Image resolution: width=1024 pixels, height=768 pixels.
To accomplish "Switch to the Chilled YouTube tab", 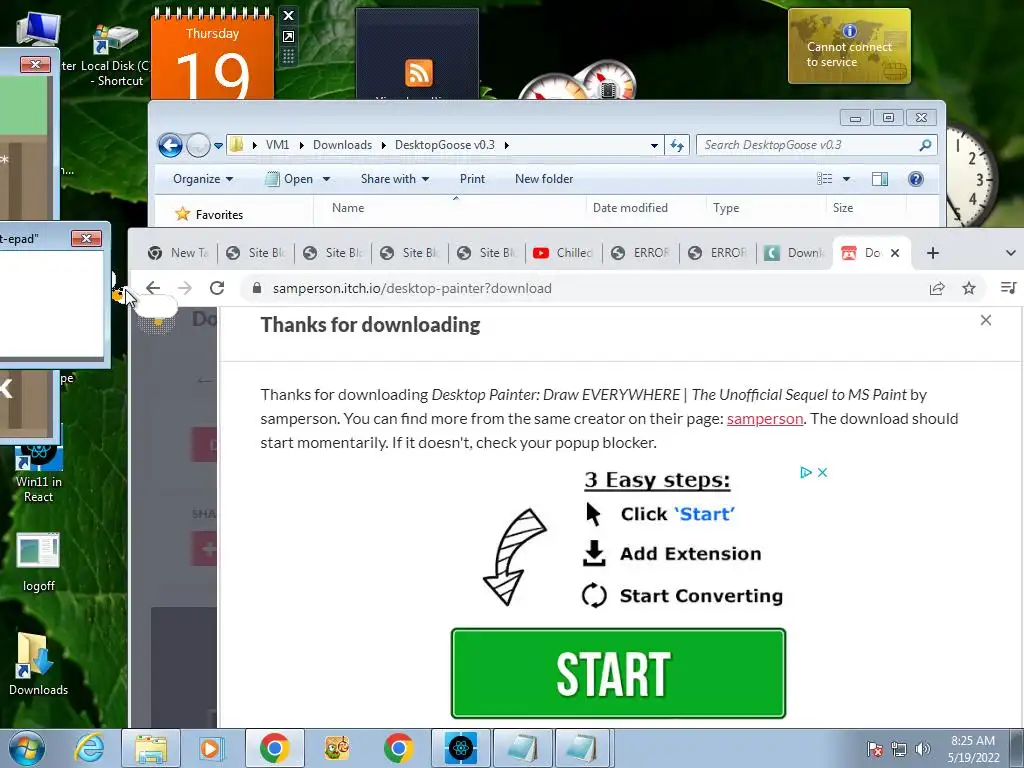I will (x=563, y=253).
